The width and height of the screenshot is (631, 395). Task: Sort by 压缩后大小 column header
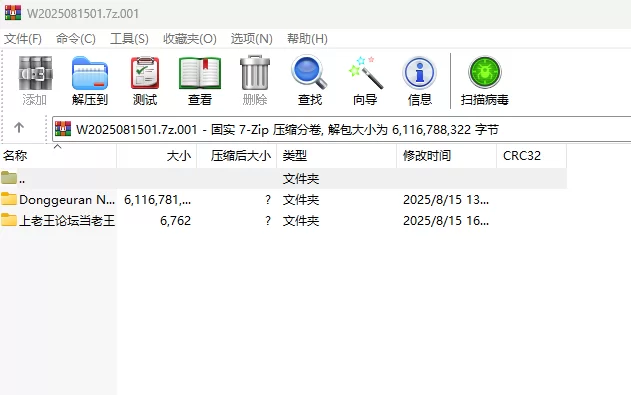coord(237,156)
